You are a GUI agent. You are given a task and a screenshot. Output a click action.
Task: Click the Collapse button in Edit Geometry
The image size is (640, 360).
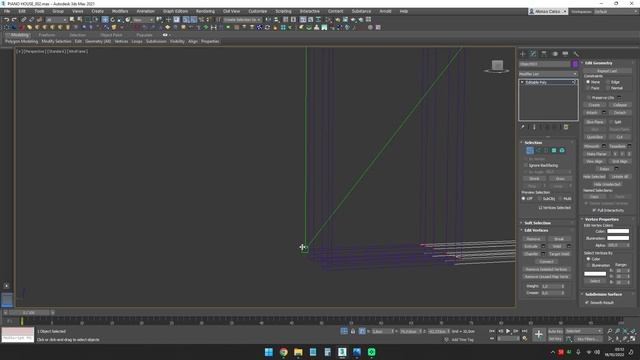point(620,105)
